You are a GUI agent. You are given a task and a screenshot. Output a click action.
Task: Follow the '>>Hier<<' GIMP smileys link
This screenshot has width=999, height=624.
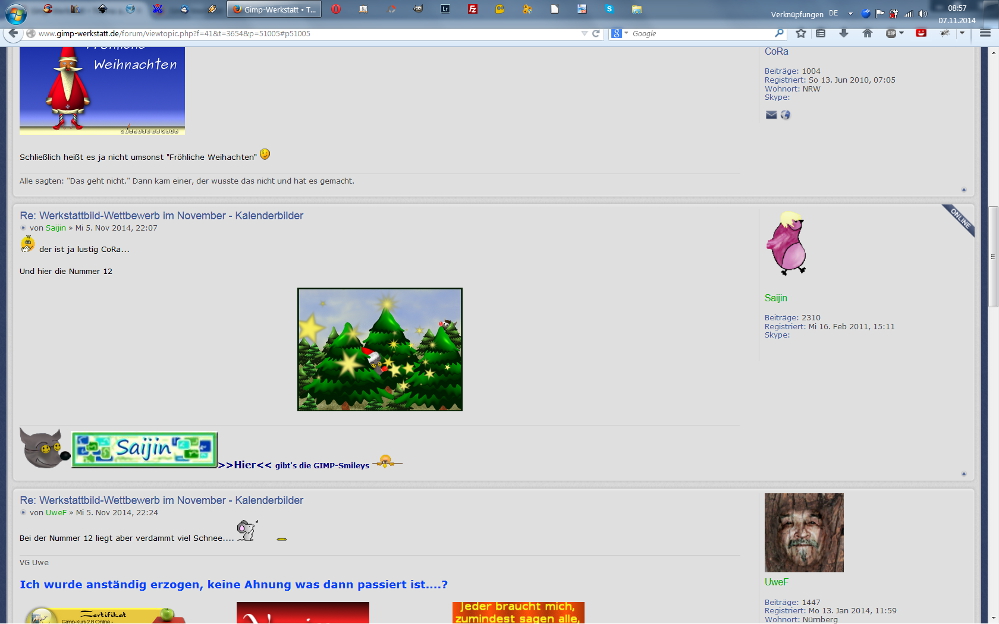(245, 465)
